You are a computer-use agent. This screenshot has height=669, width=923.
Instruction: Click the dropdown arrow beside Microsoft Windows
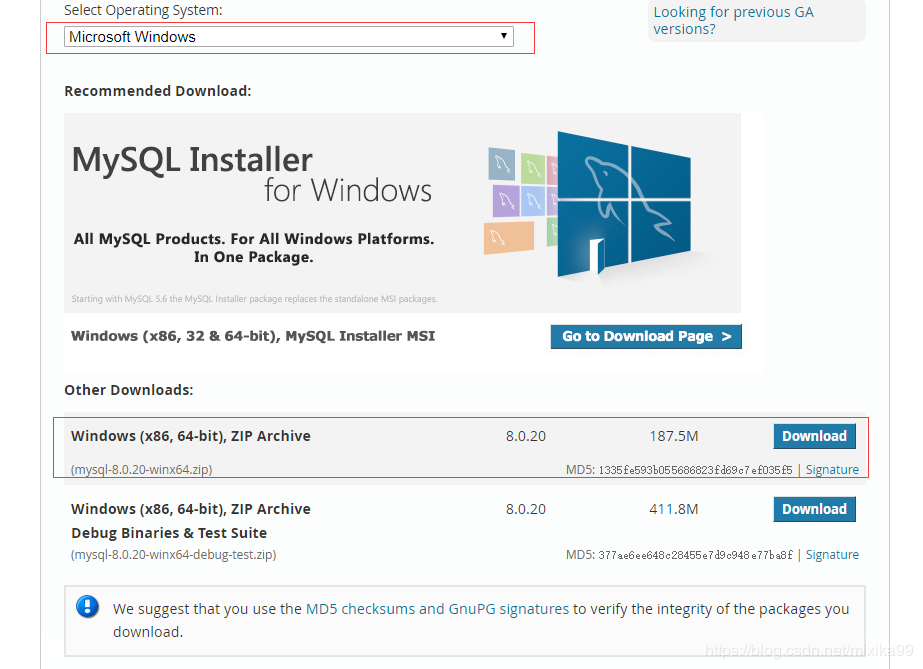[504, 36]
